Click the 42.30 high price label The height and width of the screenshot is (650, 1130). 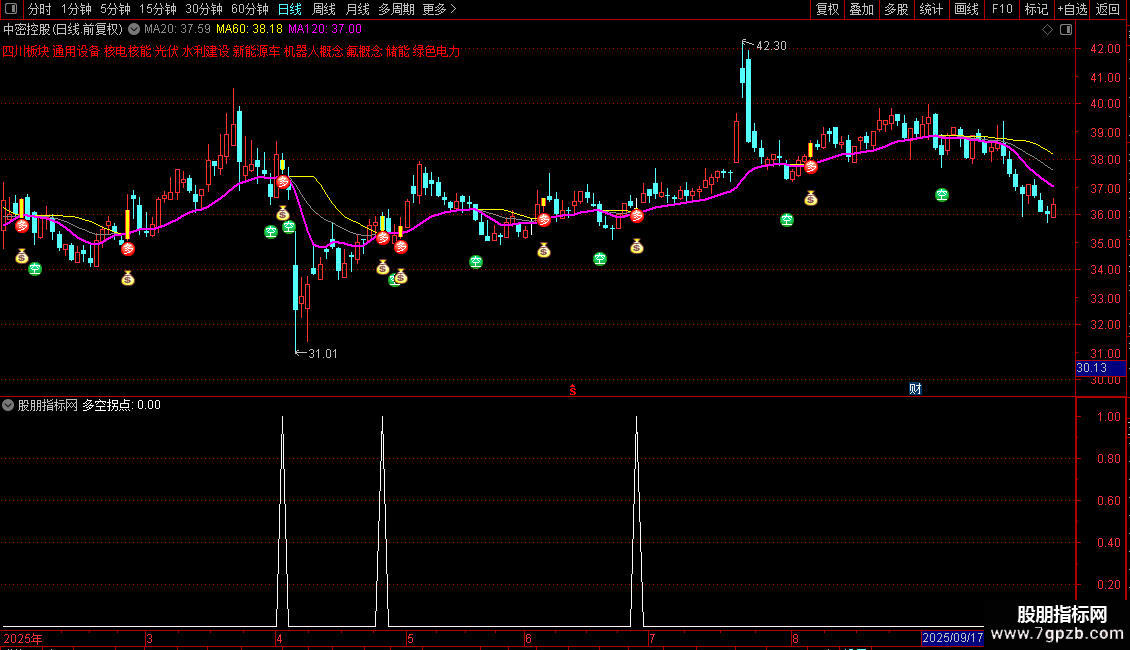click(771, 45)
